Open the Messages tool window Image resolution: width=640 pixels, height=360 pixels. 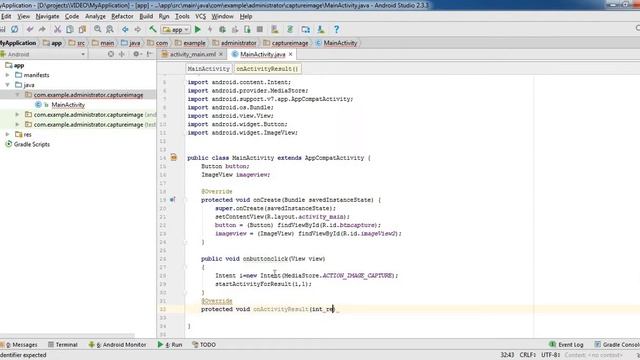[19, 345]
